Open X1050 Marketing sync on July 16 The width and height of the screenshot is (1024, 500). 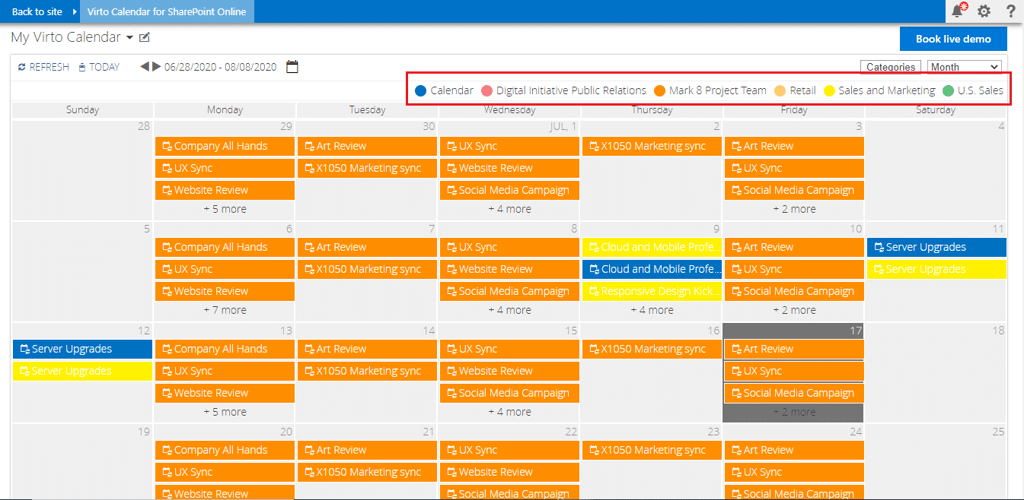coord(652,349)
